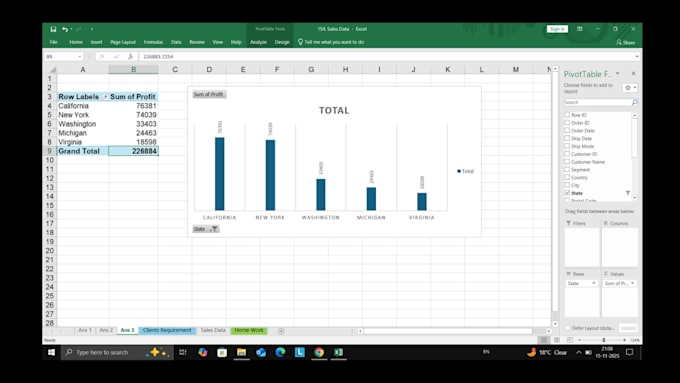The width and height of the screenshot is (680, 383).
Task: Select the California bar in the chart
Action: click(220, 174)
